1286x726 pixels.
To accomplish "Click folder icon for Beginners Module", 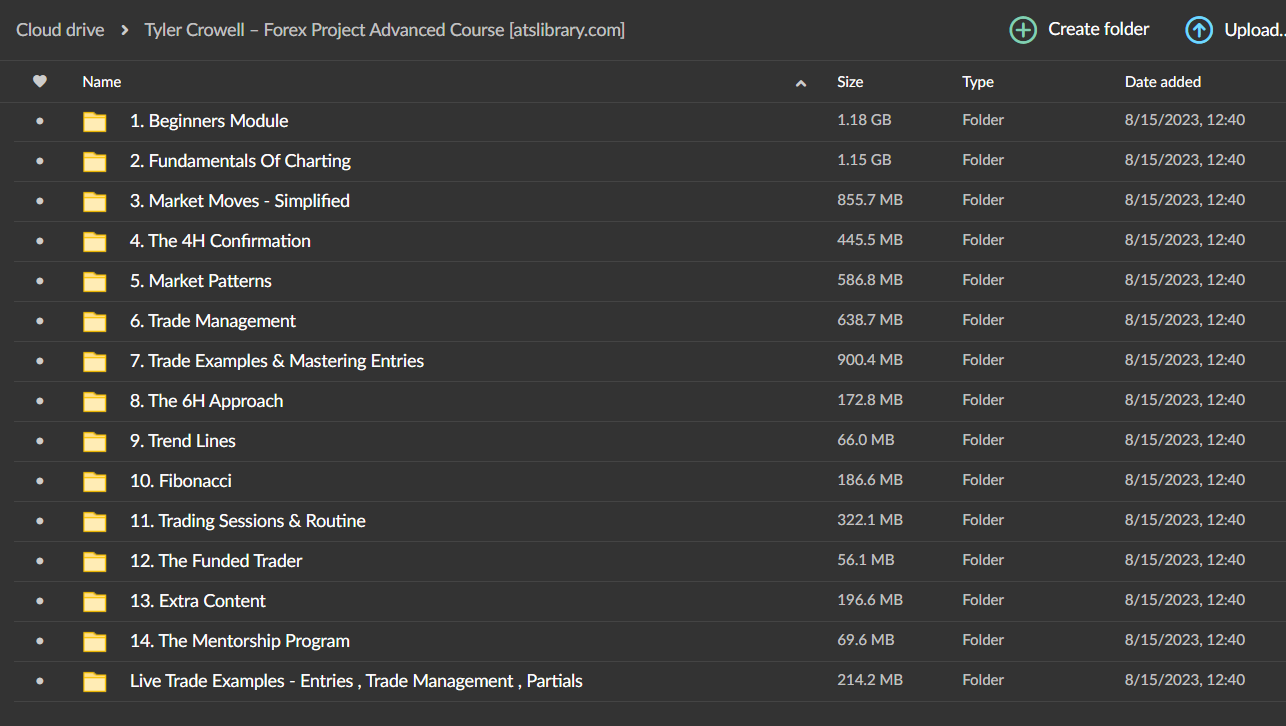I will click(x=95, y=122).
